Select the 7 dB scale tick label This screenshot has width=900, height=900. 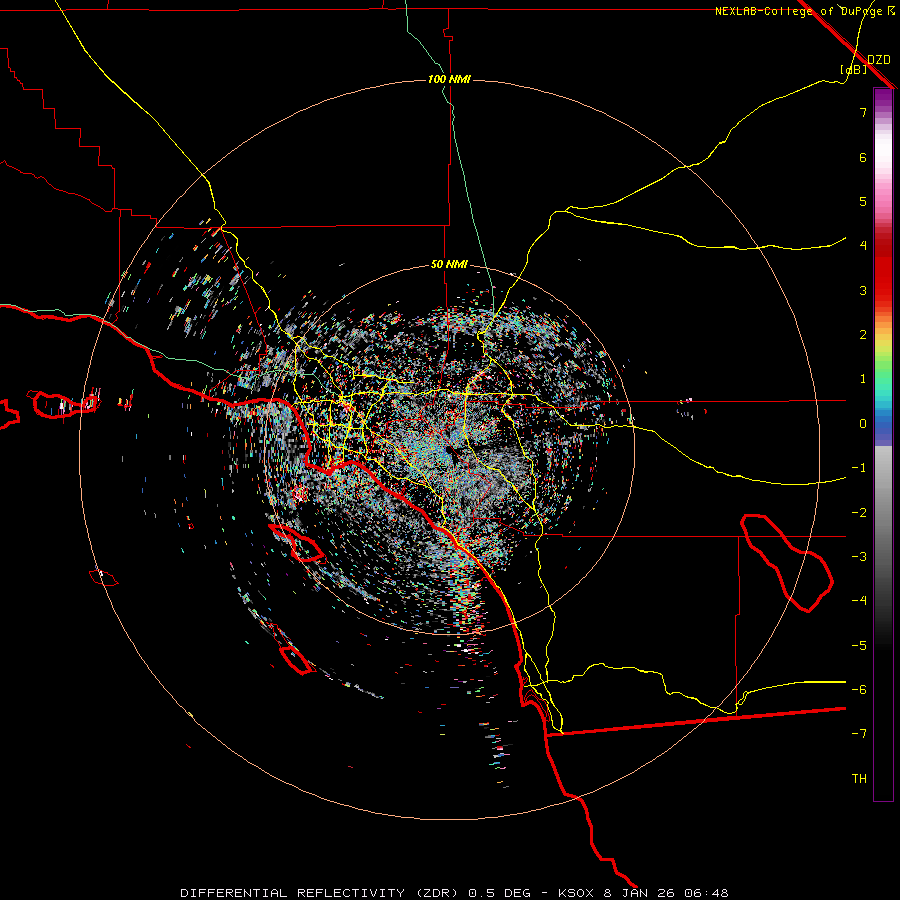[863, 112]
